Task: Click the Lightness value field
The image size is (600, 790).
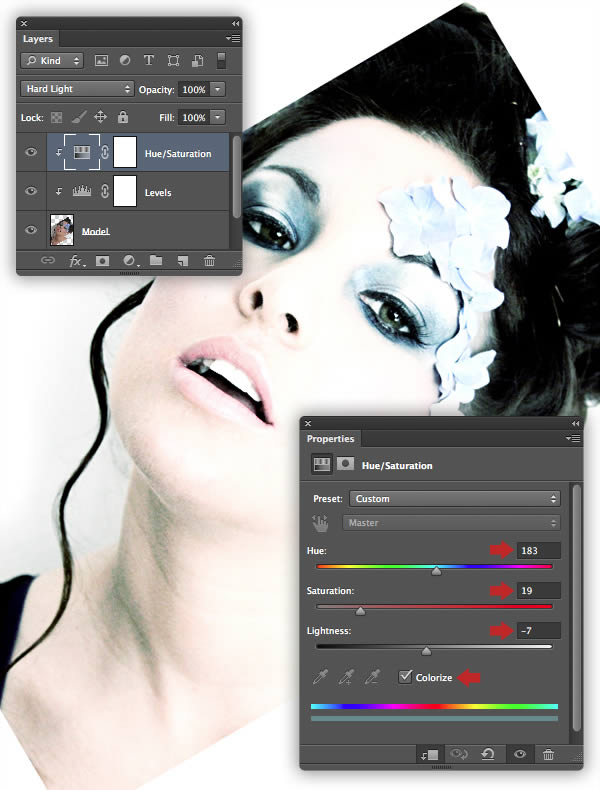Action: click(539, 630)
